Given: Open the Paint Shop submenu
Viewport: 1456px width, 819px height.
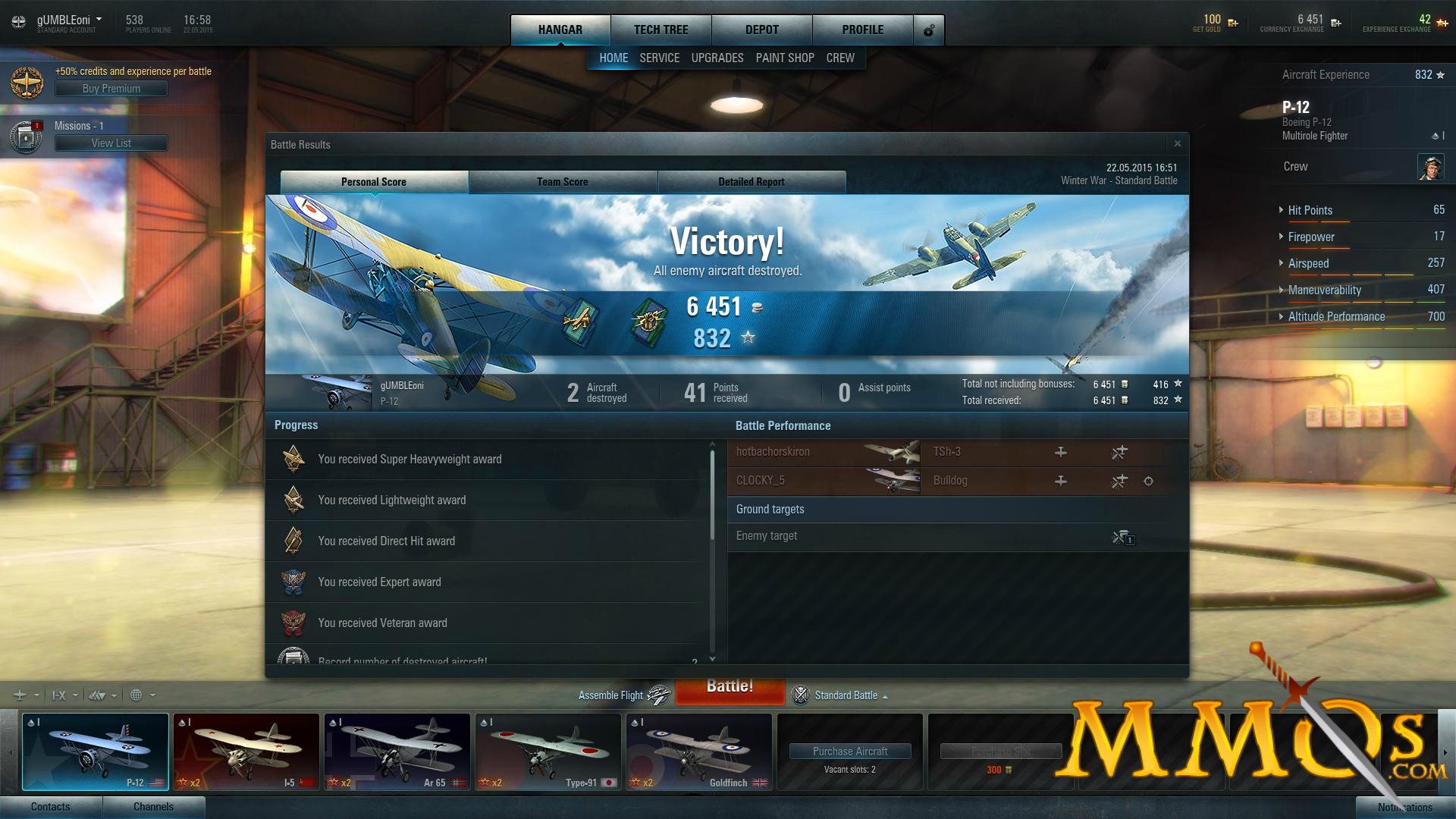Looking at the screenshot, I should 785,58.
